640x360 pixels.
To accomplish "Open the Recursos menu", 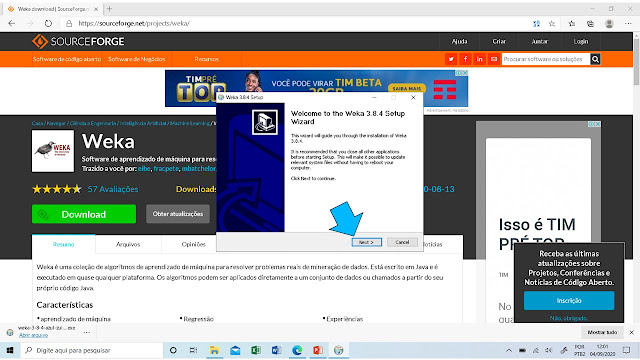I will 207,59.
